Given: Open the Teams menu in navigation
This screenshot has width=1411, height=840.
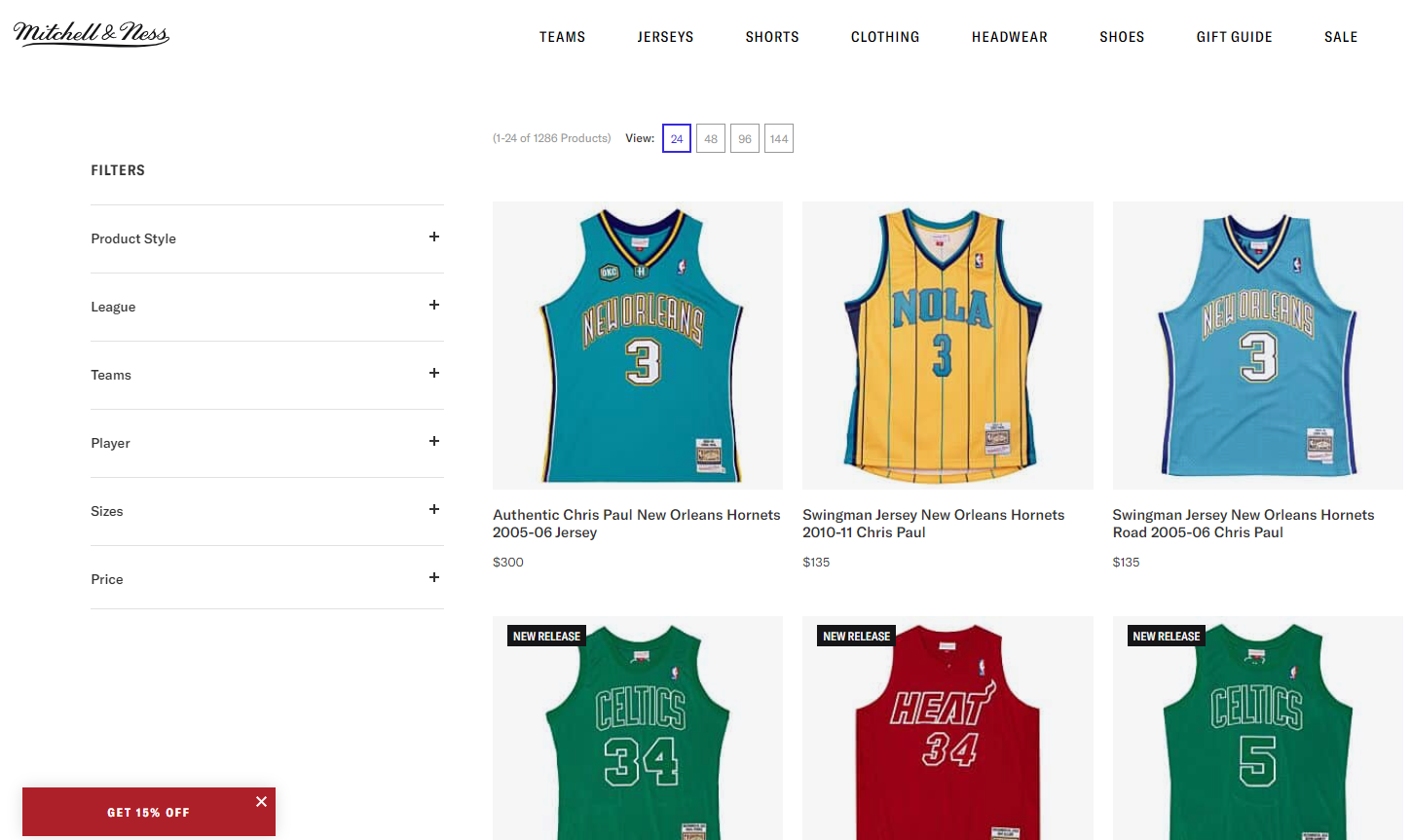Looking at the screenshot, I should coord(562,37).
